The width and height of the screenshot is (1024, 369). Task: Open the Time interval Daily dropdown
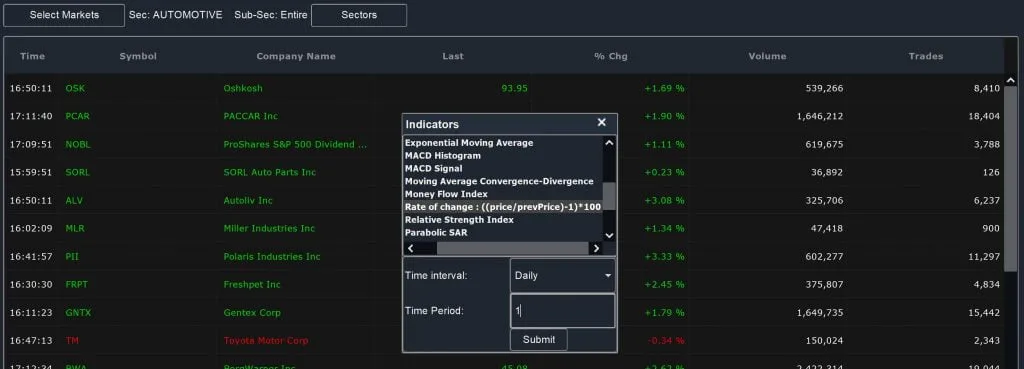pyautogui.click(x=562, y=276)
